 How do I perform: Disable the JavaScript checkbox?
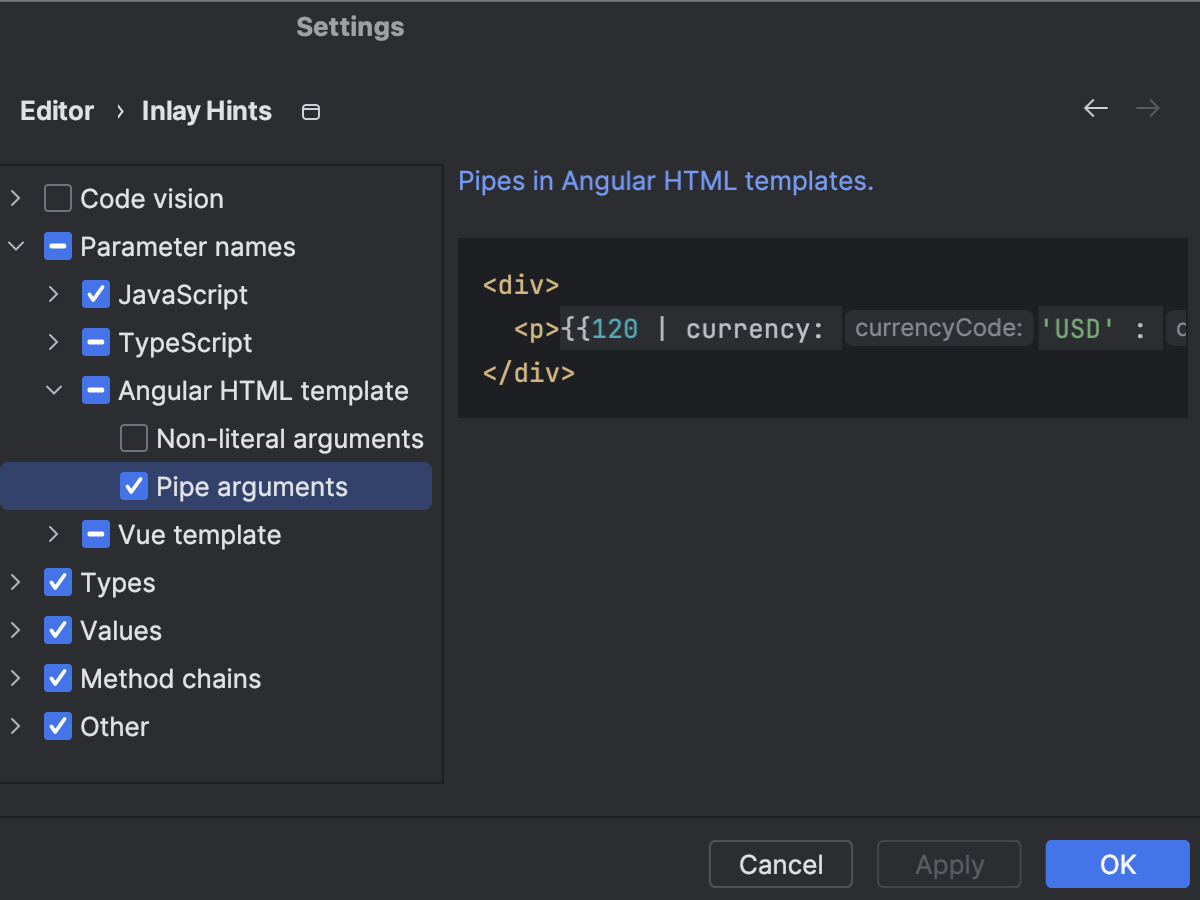[95, 294]
